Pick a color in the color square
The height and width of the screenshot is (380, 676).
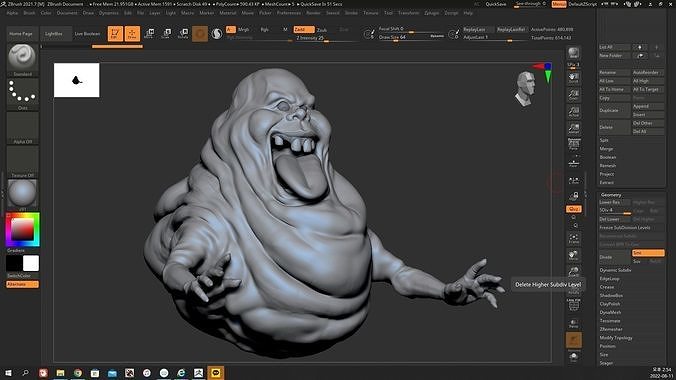pyautogui.click(x=22, y=229)
